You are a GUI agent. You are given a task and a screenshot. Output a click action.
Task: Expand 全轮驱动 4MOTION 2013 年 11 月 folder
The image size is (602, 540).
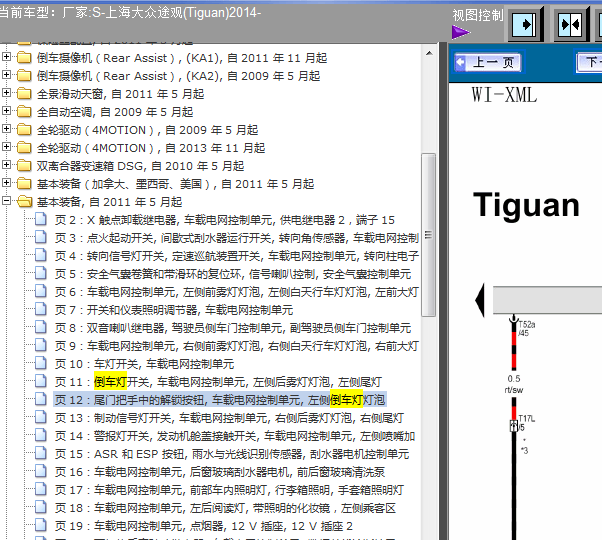(6, 147)
